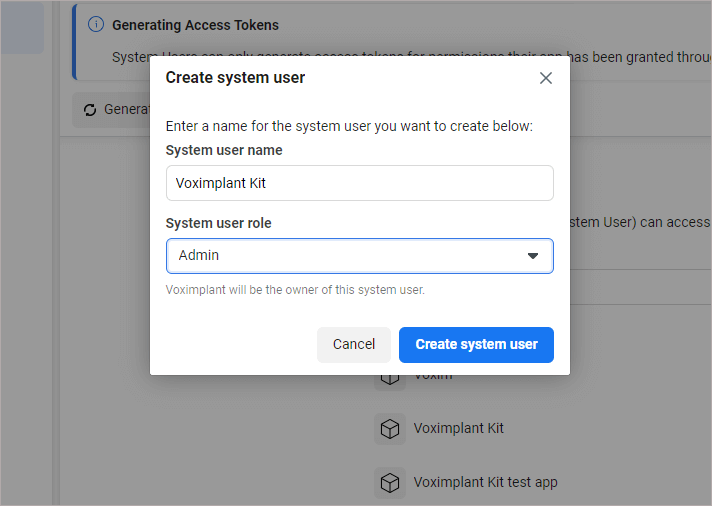Click the cube icon next to Voximplant Kit test app
Screen dimensions: 712x506
click(390, 482)
